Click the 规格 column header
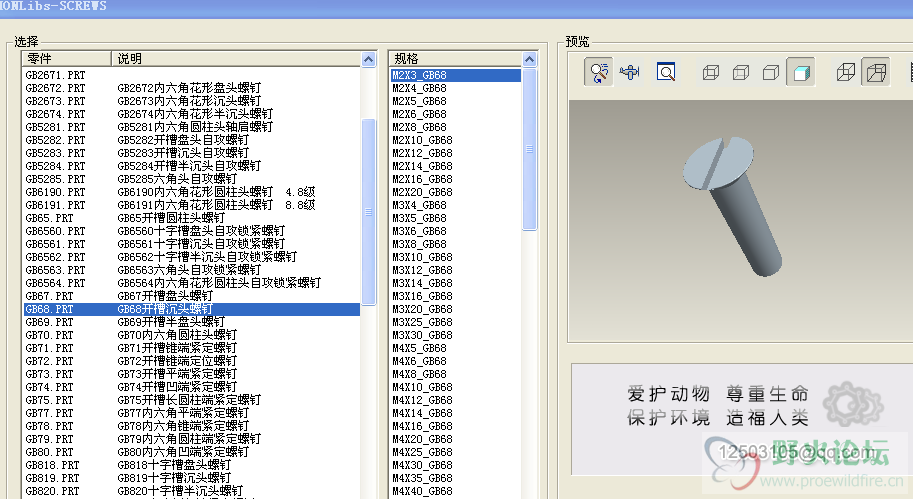 pos(455,59)
